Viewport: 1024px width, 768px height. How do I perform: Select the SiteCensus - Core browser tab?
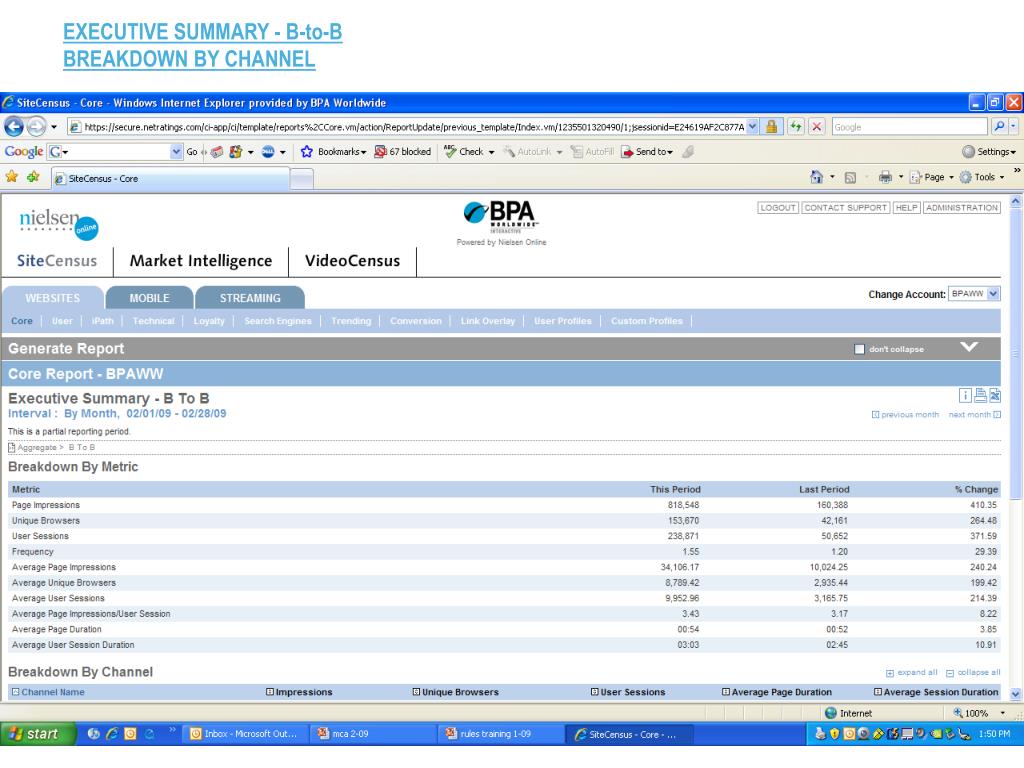coord(171,178)
